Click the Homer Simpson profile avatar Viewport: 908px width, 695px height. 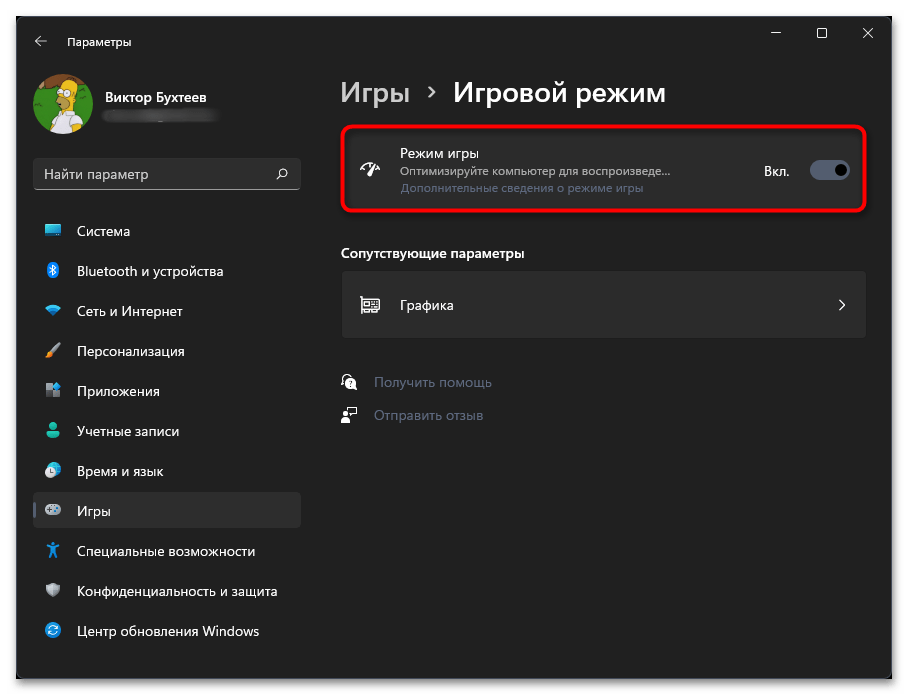tap(63, 104)
